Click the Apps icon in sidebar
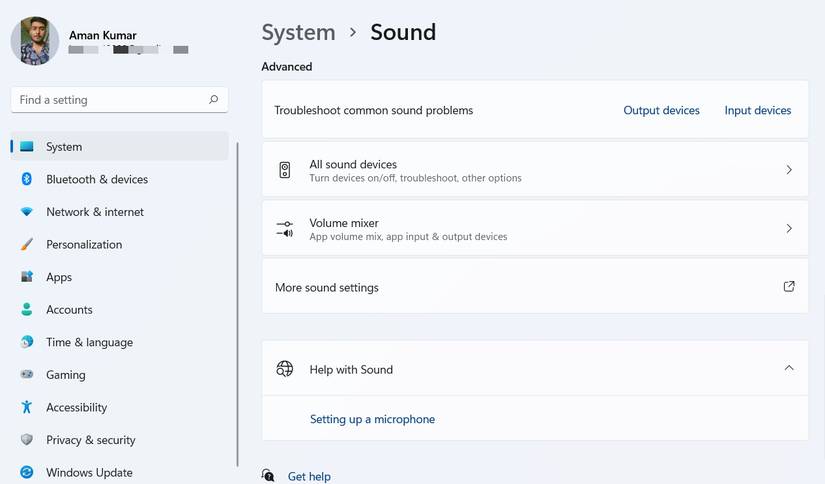Viewport: 825px width, 484px height. click(27, 277)
